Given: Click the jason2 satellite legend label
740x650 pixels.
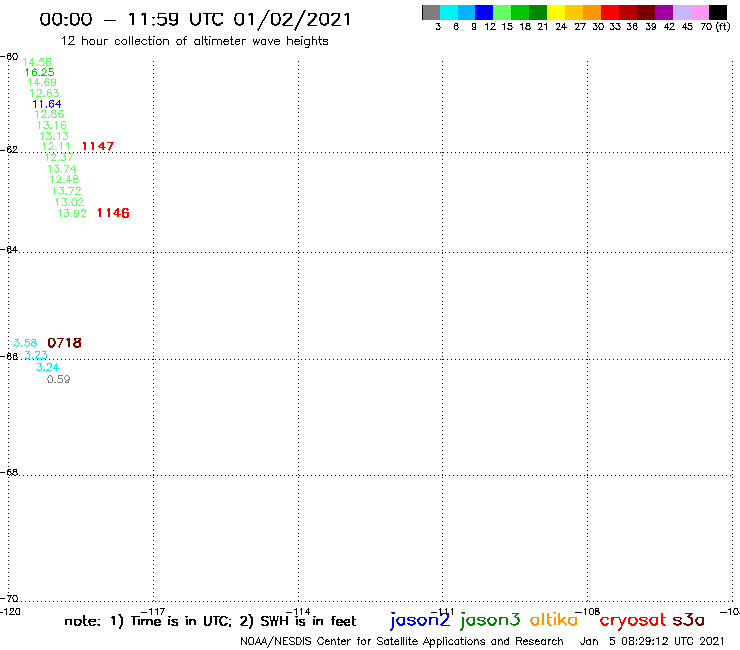Looking at the screenshot, I should pyautogui.click(x=420, y=620).
